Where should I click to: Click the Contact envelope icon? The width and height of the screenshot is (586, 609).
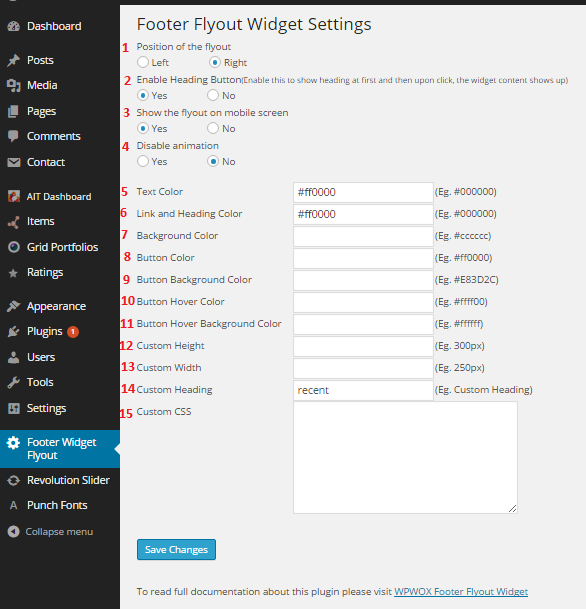(x=14, y=162)
